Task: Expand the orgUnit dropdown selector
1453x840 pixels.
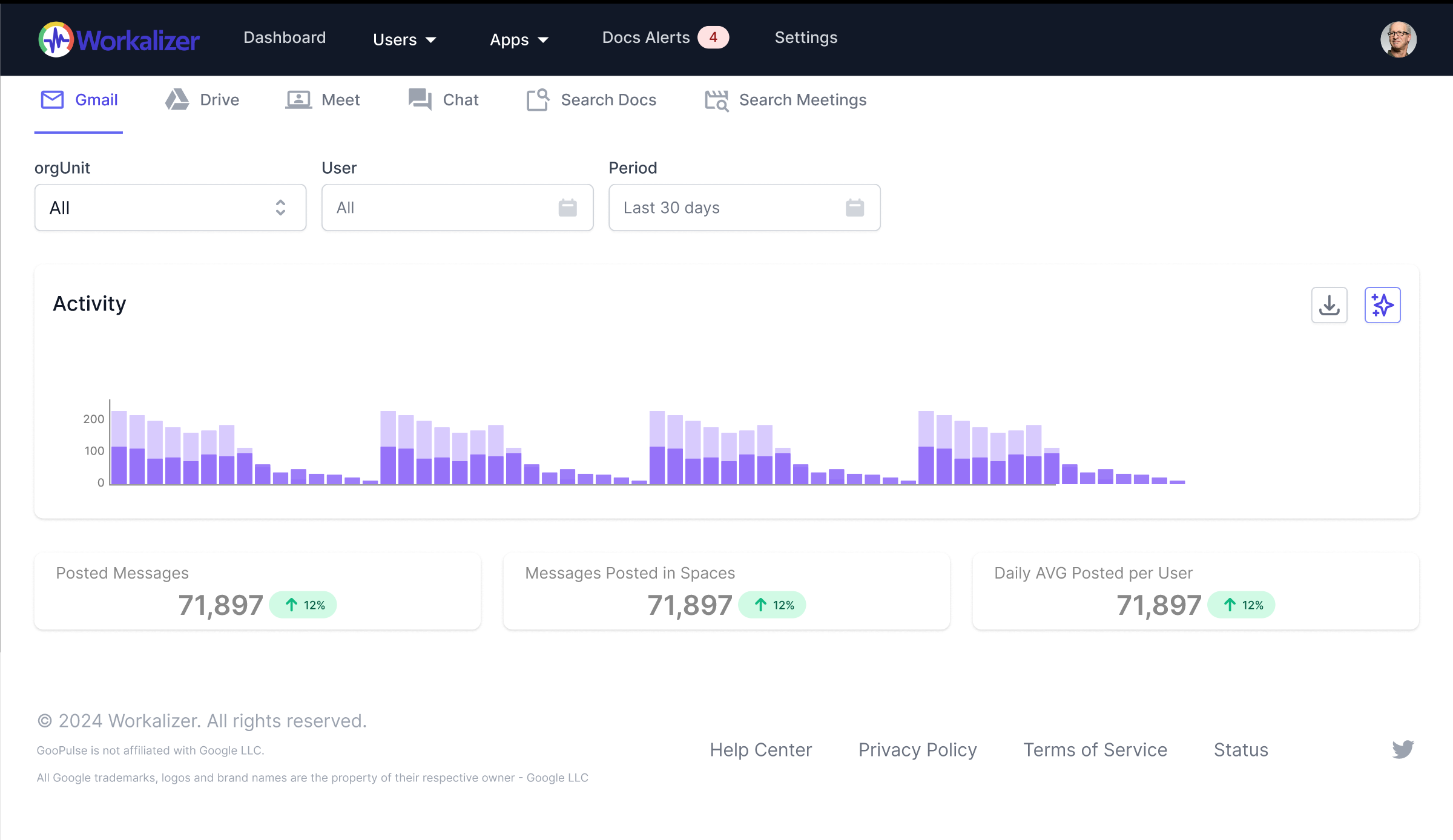Action: pos(166,207)
